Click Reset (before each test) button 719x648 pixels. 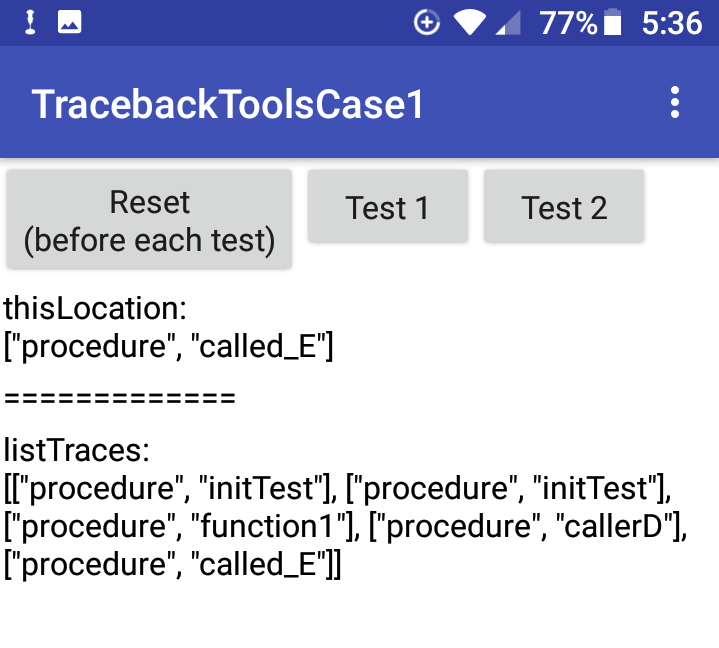click(149, 219)
